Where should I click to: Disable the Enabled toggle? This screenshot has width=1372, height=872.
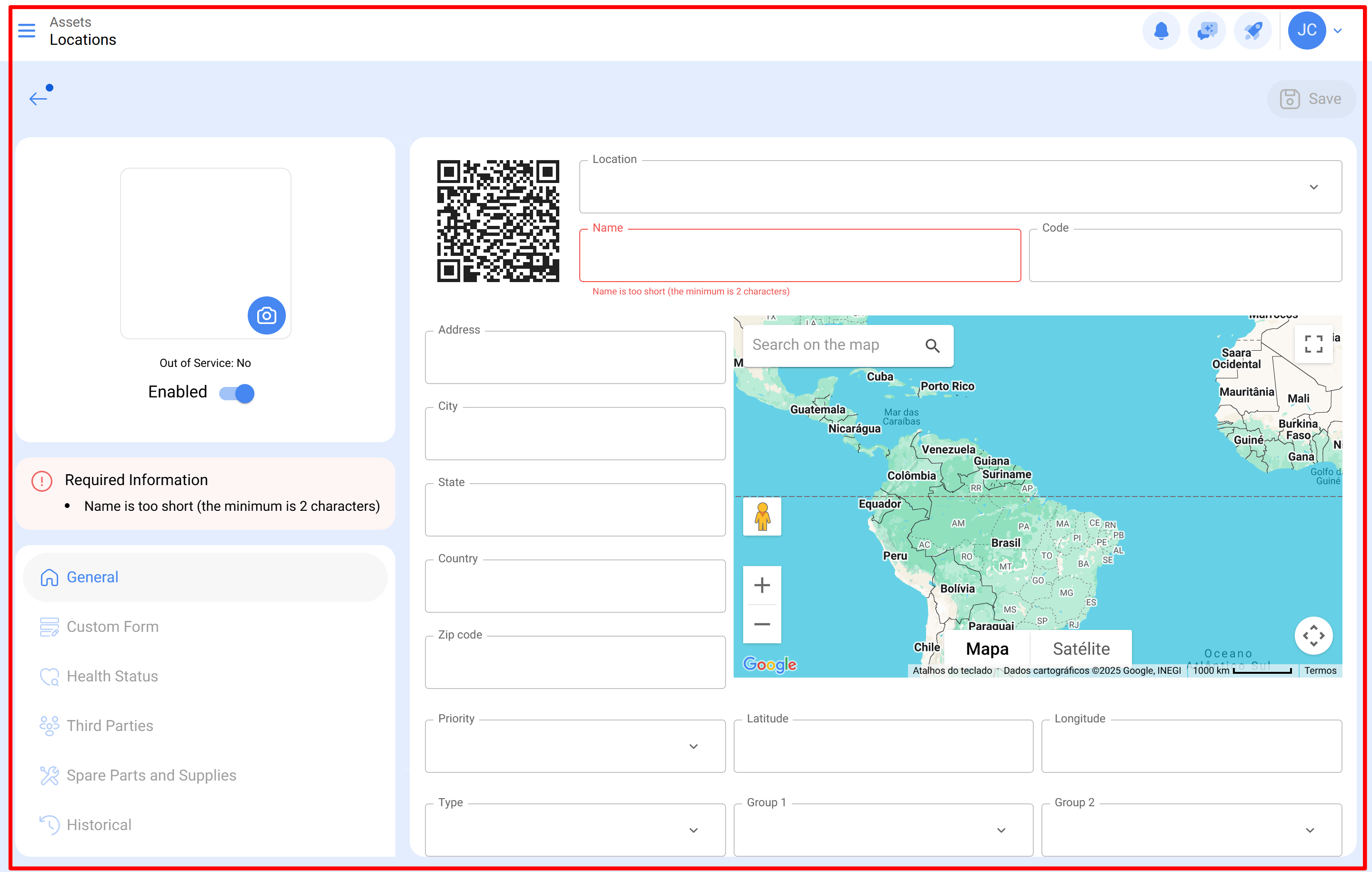click(236, 393)
